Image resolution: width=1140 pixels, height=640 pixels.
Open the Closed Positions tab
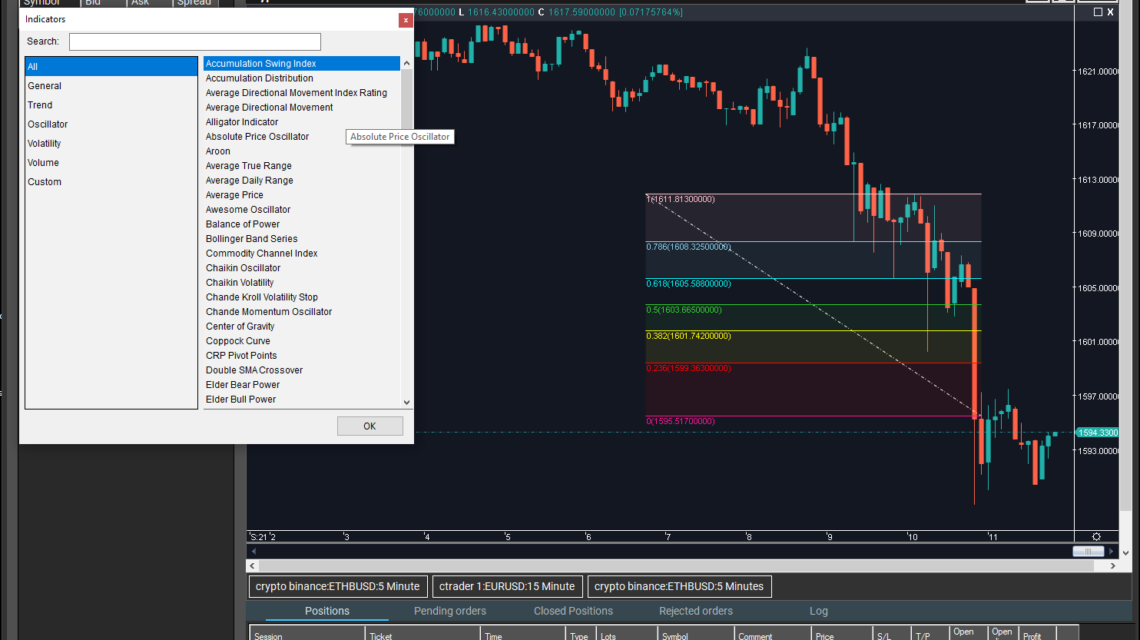[573, 611]
